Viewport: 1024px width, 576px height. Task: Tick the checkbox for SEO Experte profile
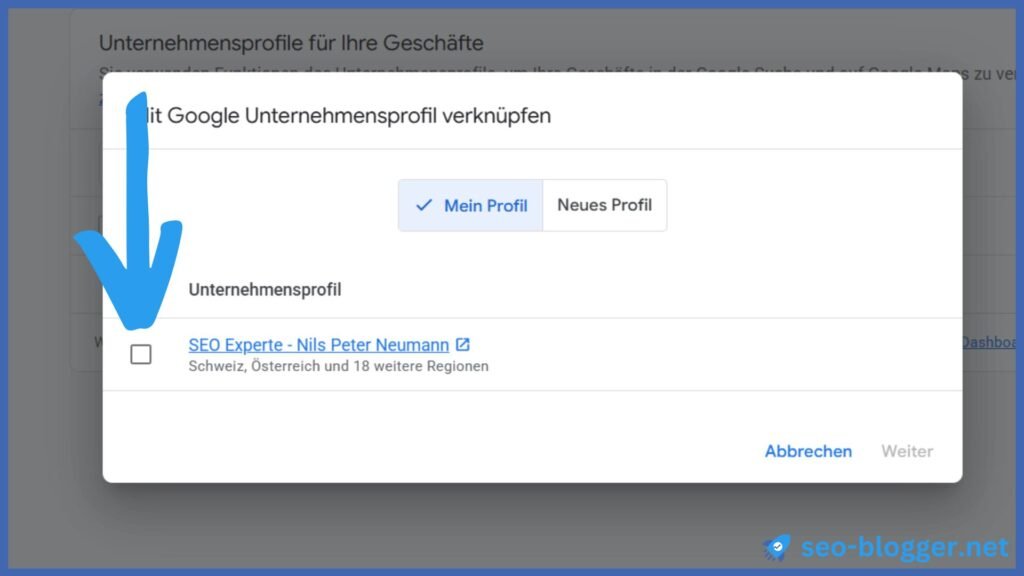(141, 354)
